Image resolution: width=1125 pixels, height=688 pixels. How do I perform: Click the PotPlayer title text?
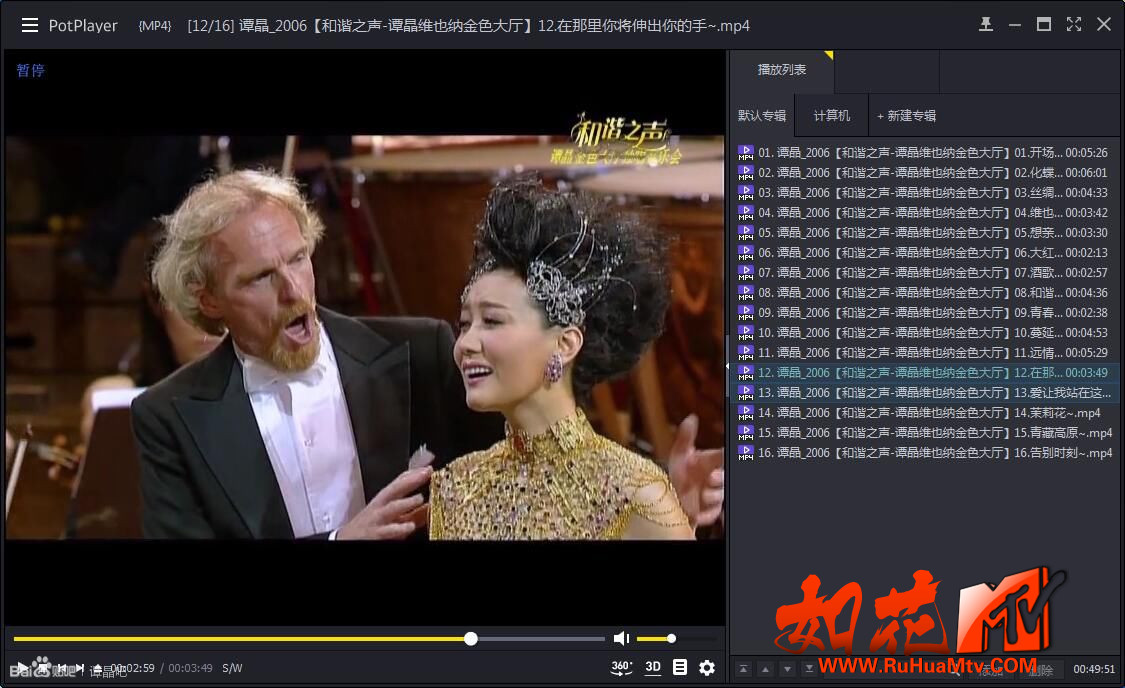[x=83, y=26]
